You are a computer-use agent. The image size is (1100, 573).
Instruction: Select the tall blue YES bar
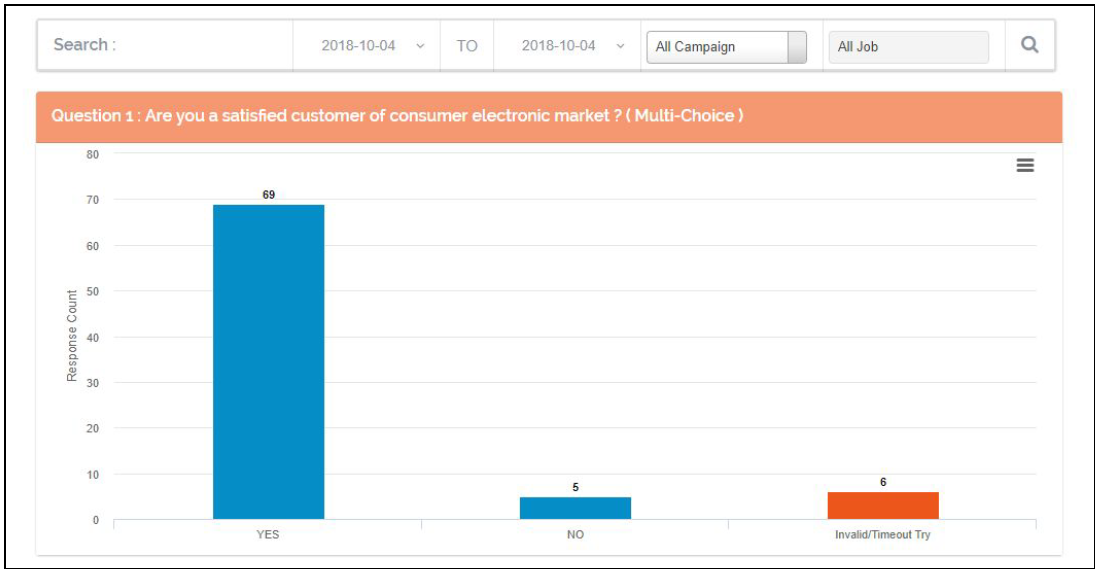[x=268, y=361]
